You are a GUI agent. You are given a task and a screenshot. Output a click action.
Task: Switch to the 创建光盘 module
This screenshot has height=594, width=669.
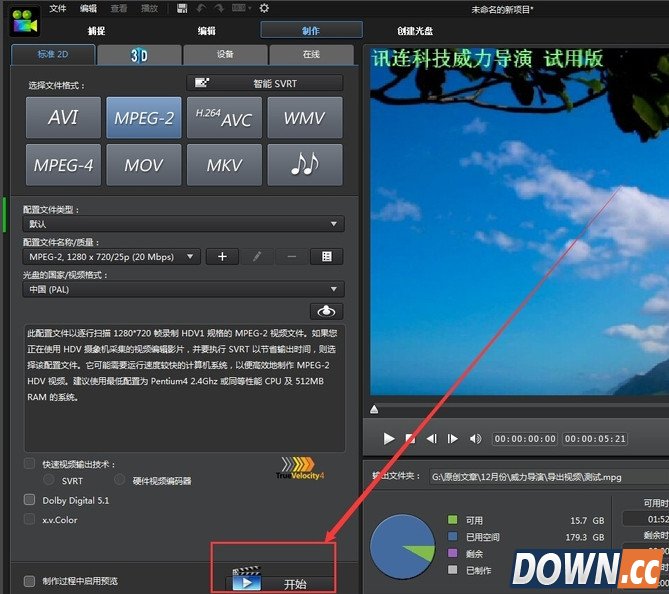(415, 31)
